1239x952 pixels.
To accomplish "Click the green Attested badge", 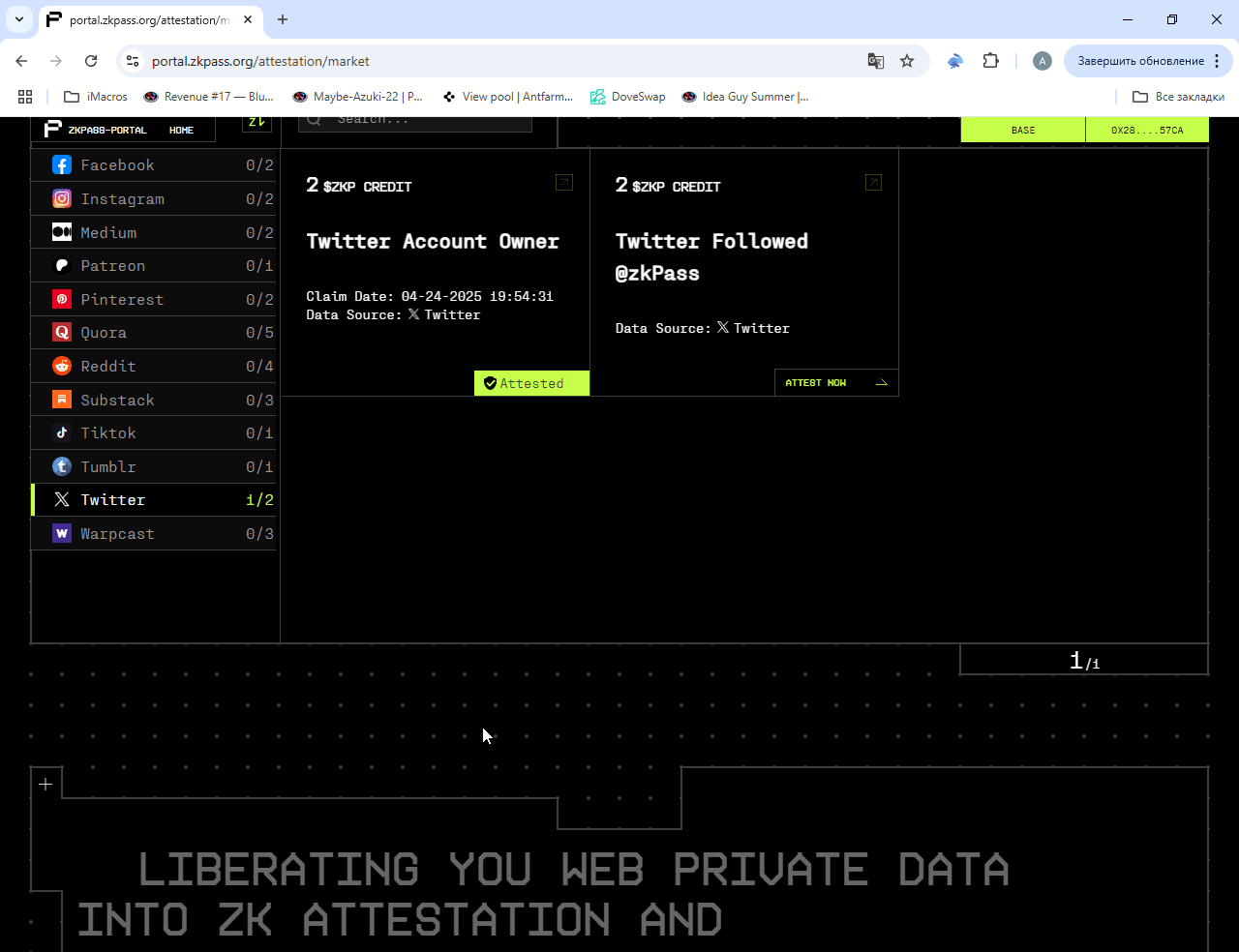I will pos(531,383).
